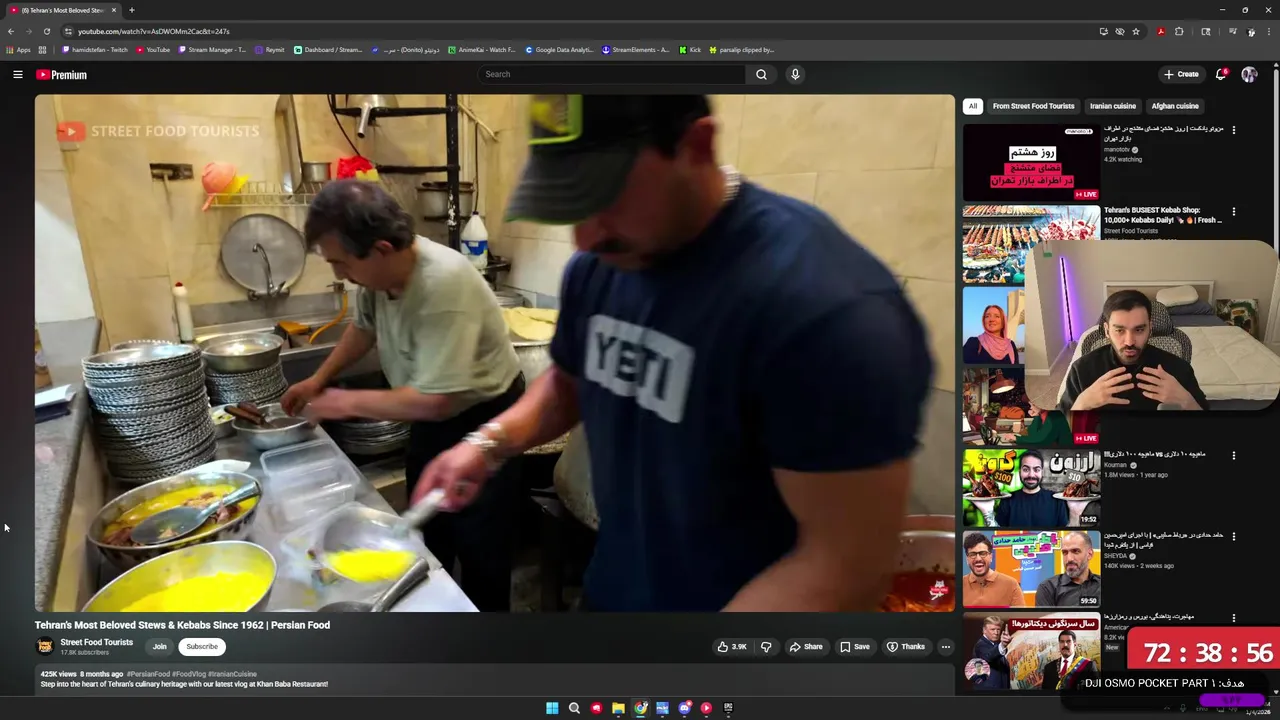Screen dimensions: 1280x720
Task: Open options for the $100 food Kourman video
Action: [1233, 455]
